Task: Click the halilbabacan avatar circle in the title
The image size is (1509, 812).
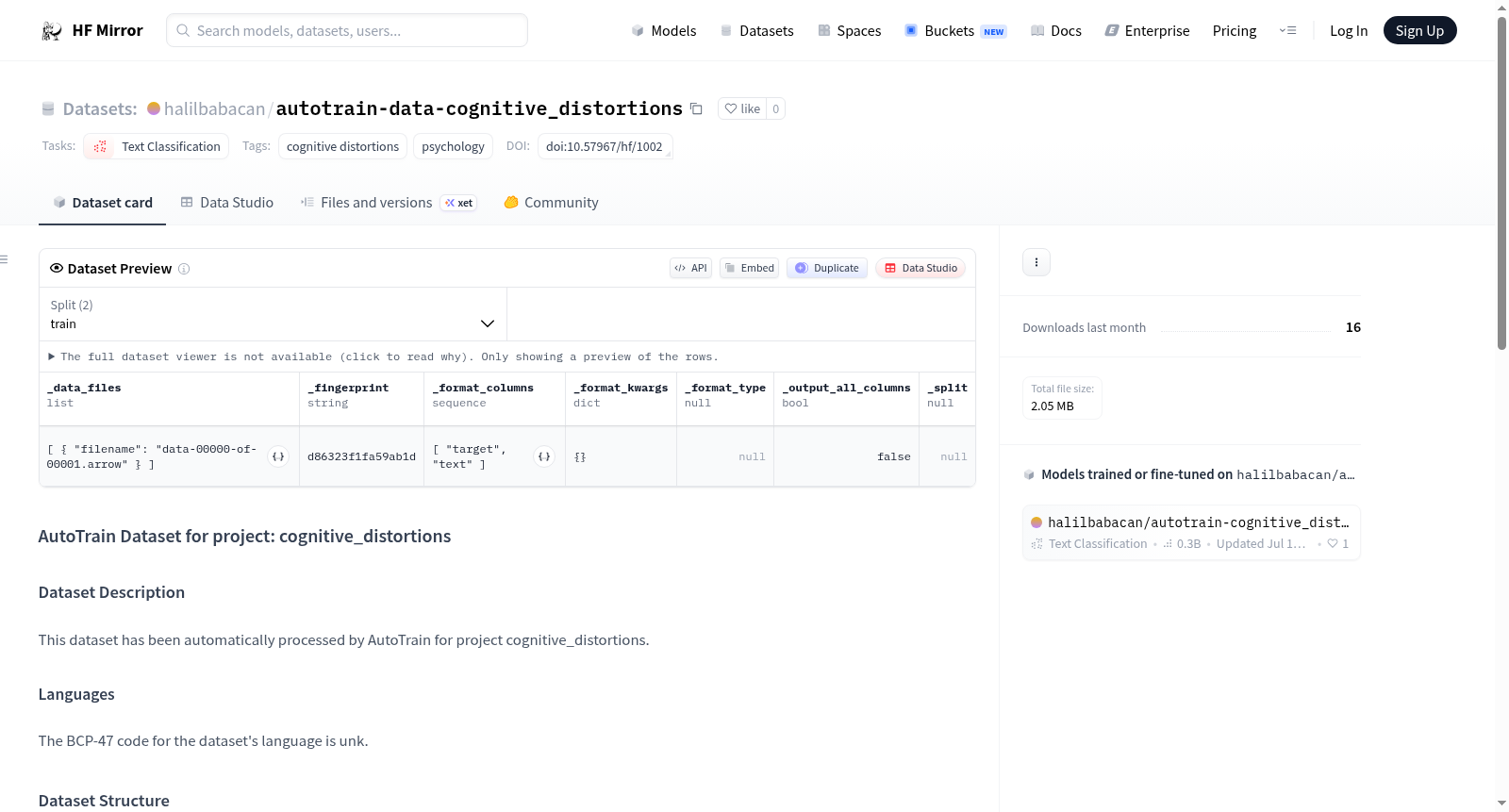Action: pyautogui.click(x=154, y=108)
